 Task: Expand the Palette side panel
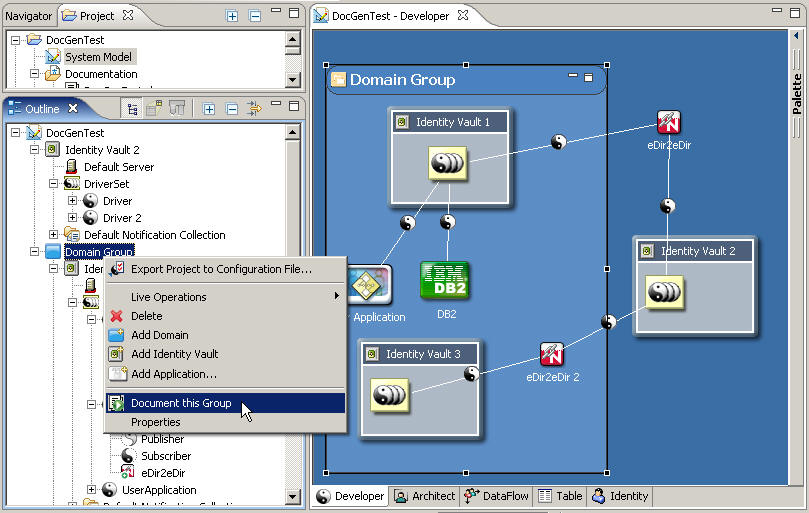click(796, 36)
